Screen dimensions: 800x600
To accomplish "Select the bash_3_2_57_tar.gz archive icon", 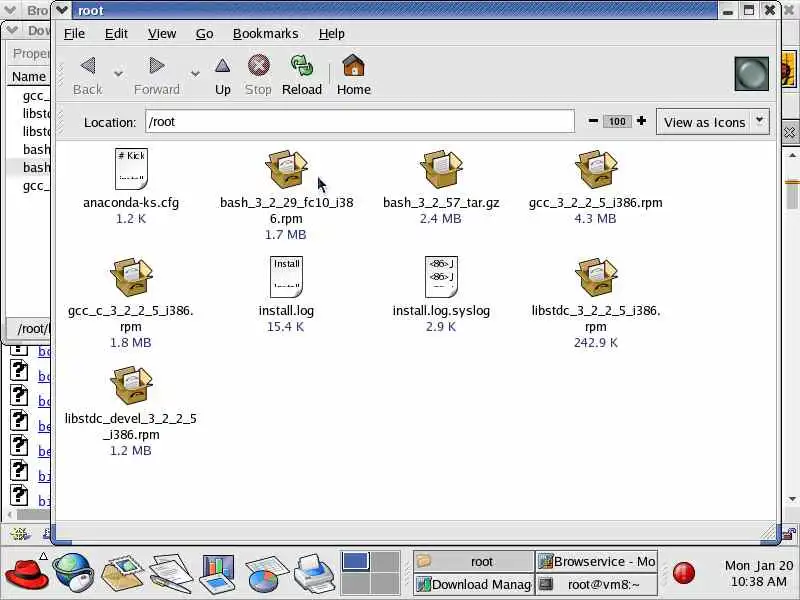I will point(441,169).
